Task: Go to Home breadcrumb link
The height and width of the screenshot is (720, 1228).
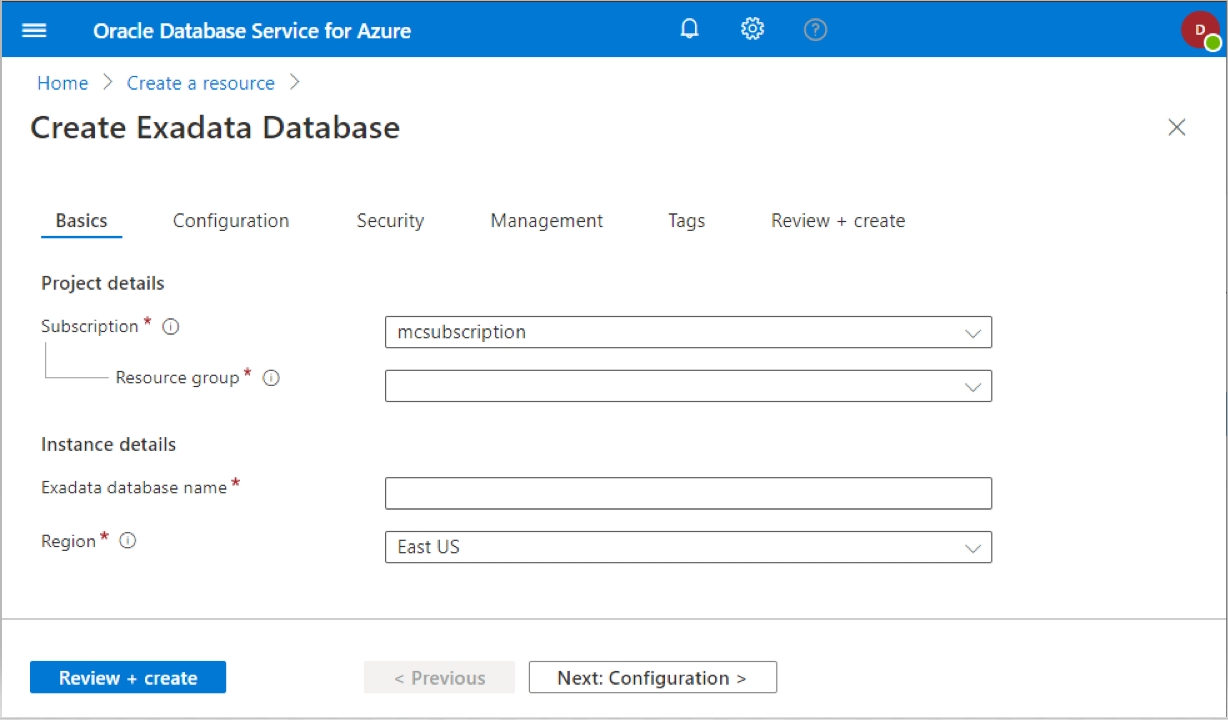Action: point(63,83)
